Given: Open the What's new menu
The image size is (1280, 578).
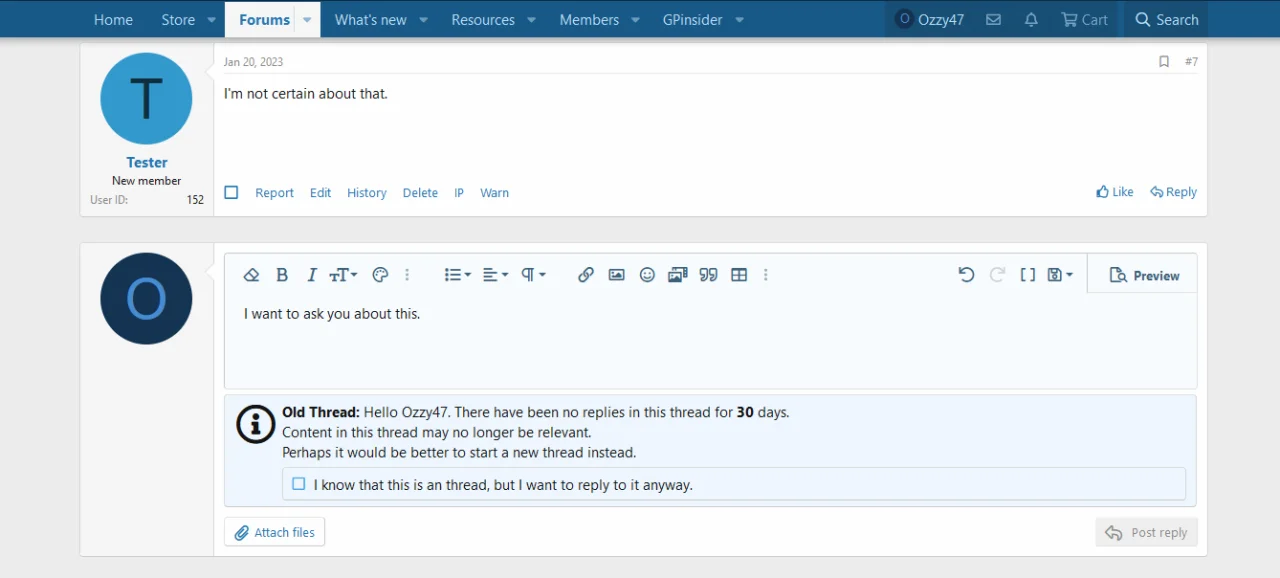Looking at the screenshot, I should click(370, 20).
